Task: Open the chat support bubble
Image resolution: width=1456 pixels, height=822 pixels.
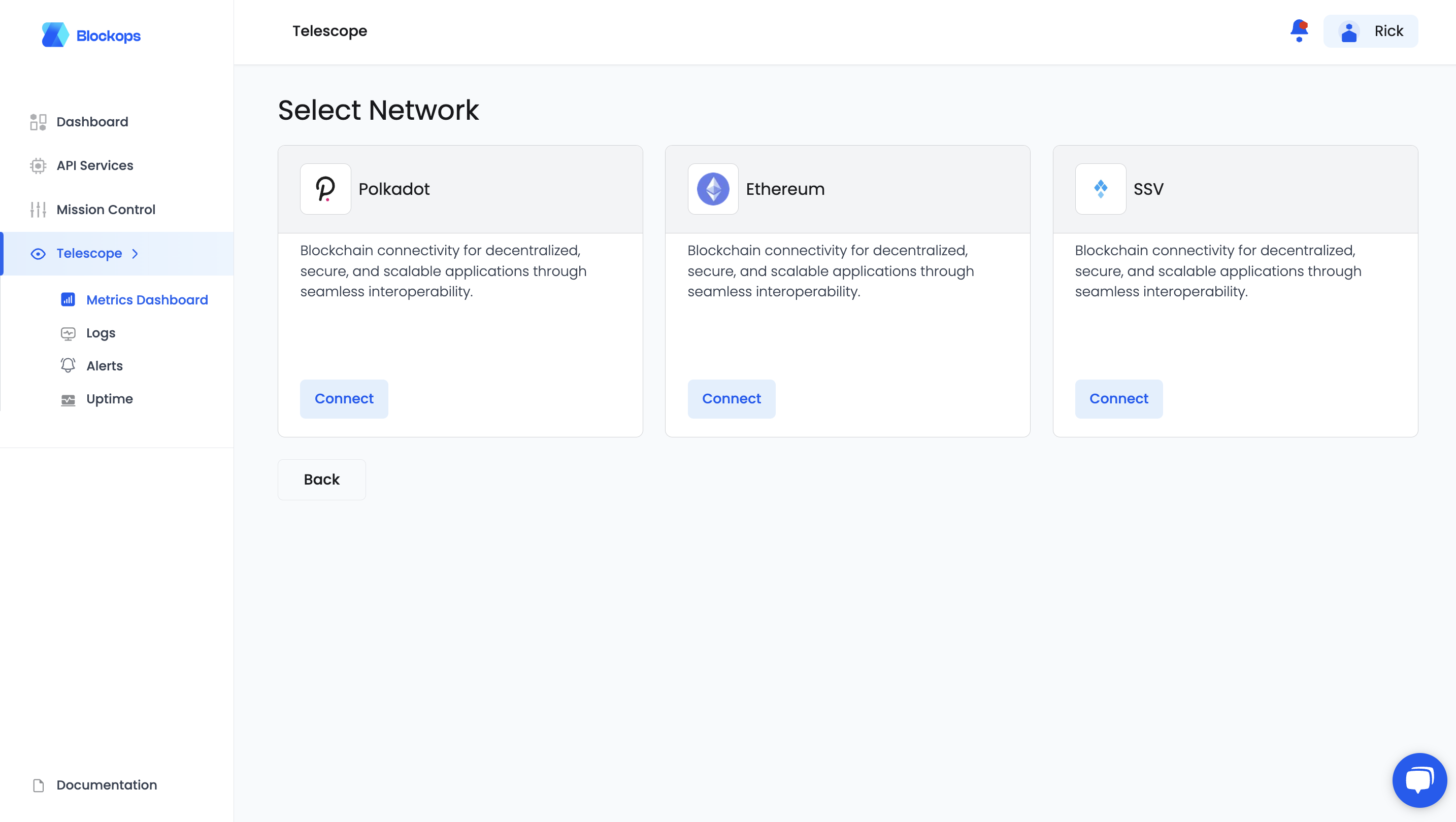Action: point(1419,779)
